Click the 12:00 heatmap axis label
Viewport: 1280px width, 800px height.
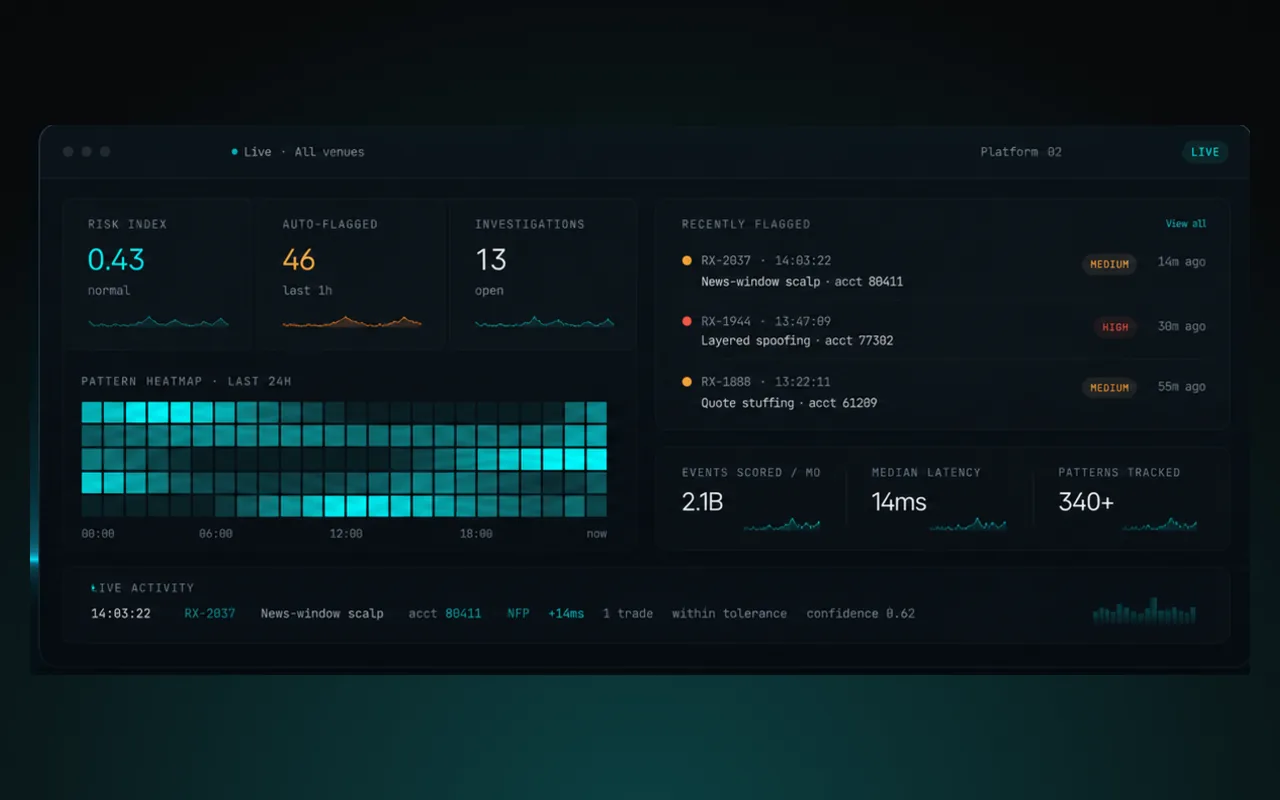click(x=346, y=534)
